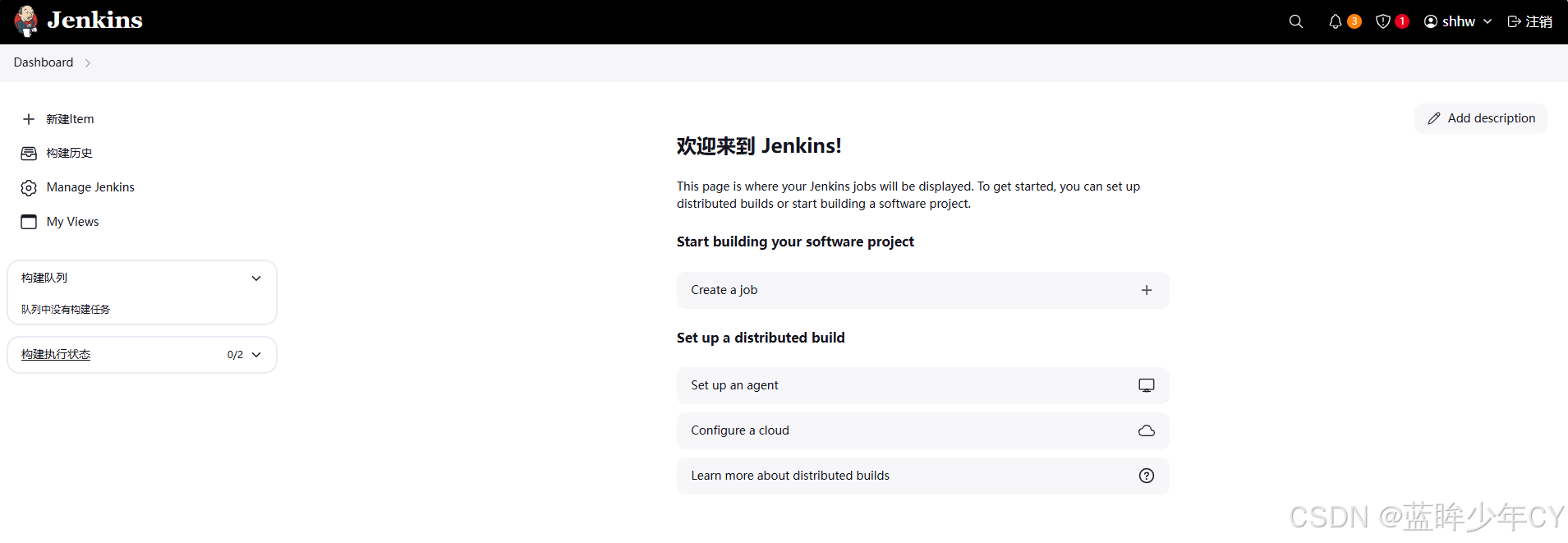The image size is (1568, 543).
Task: Open Learn more about distributed builds
Action: click(922, 476)
